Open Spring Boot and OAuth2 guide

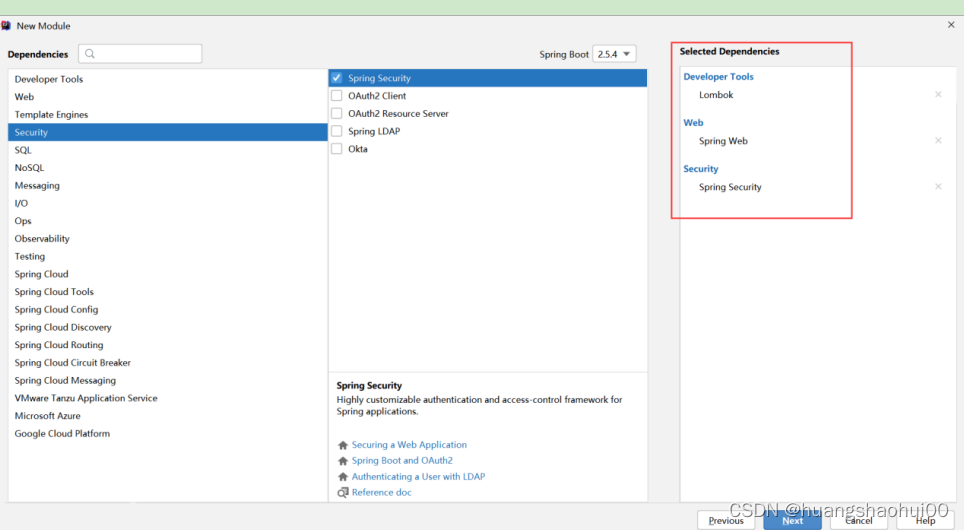tap(402, 461)
